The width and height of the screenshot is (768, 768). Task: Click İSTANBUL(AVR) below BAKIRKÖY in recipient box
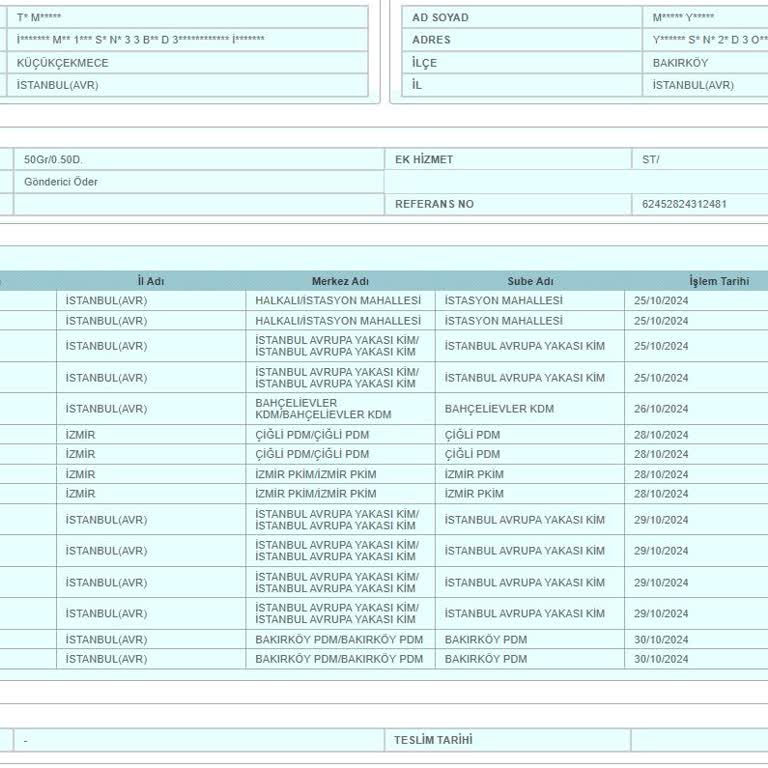coord(693,85)
